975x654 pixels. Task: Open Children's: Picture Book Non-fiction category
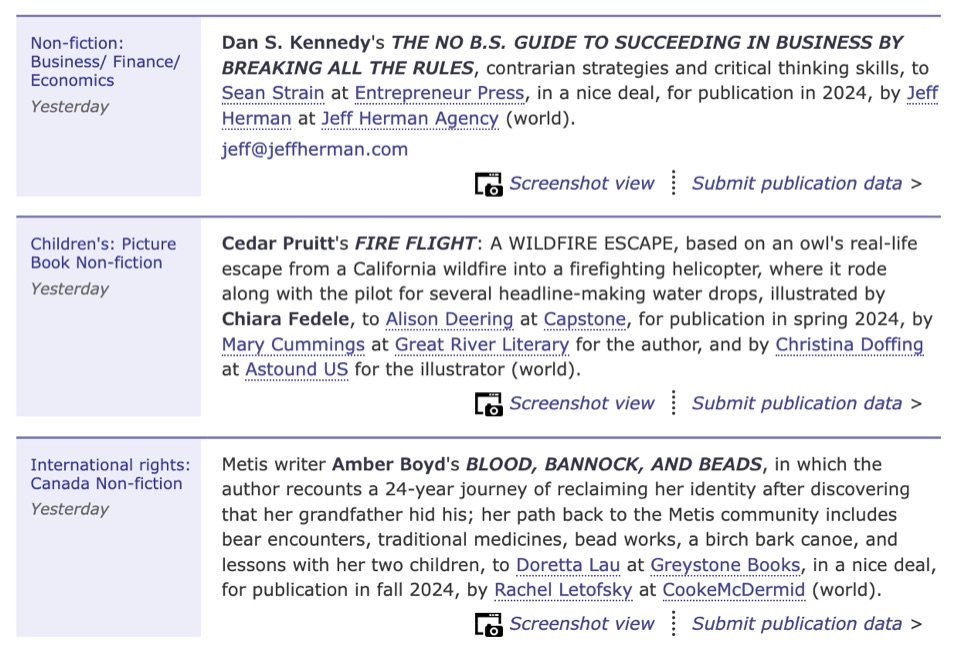pyautogui.click(x=102, y=253)
